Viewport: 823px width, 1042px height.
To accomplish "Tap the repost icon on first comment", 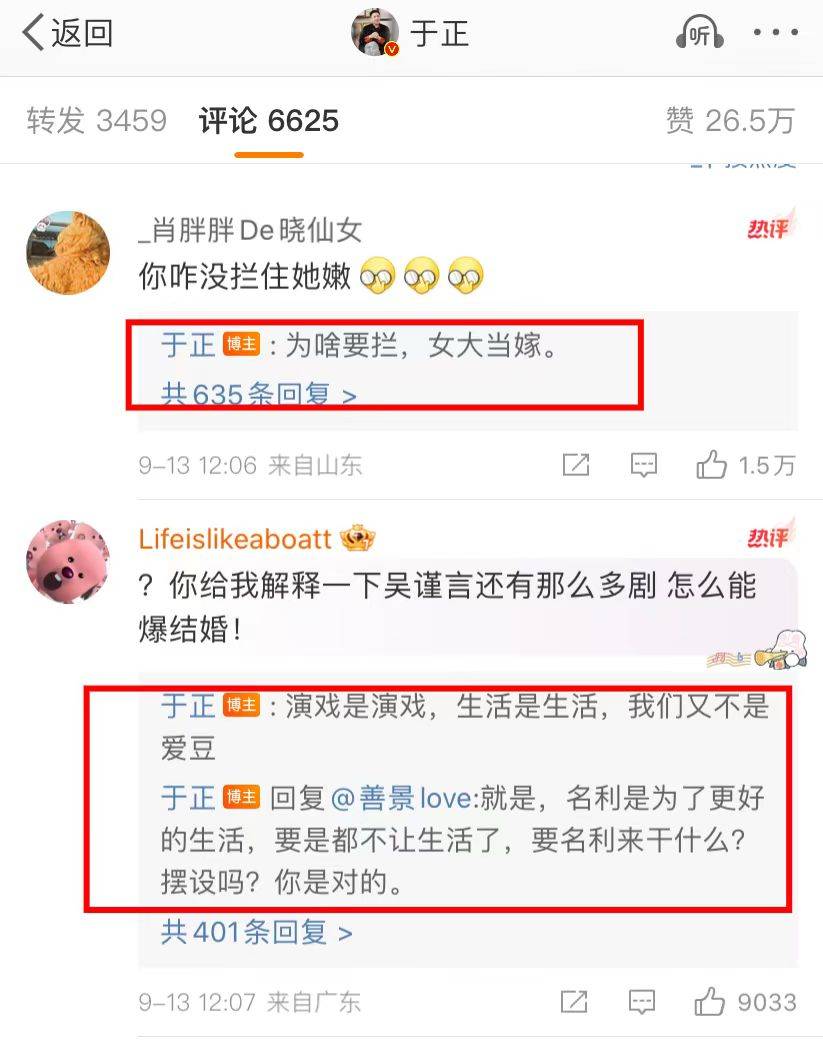I will click(576, 465).
